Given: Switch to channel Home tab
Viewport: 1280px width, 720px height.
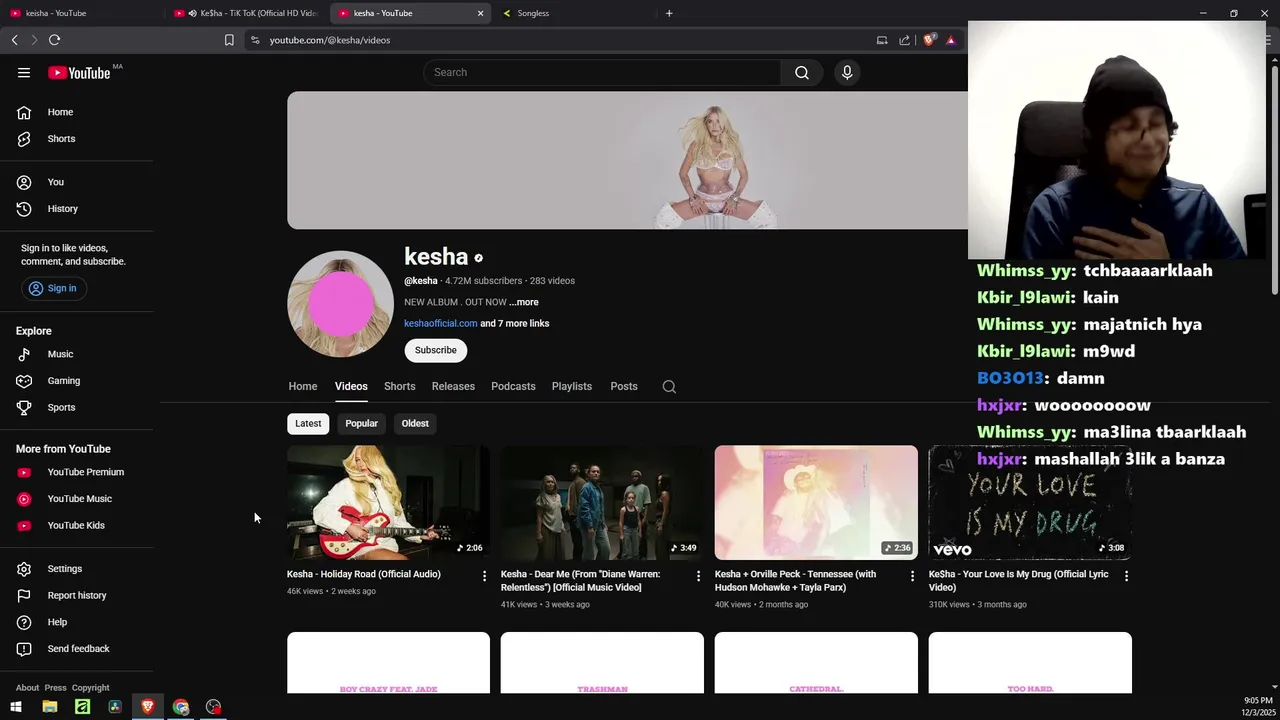Looking at the screenshot, I should (303, 386).
